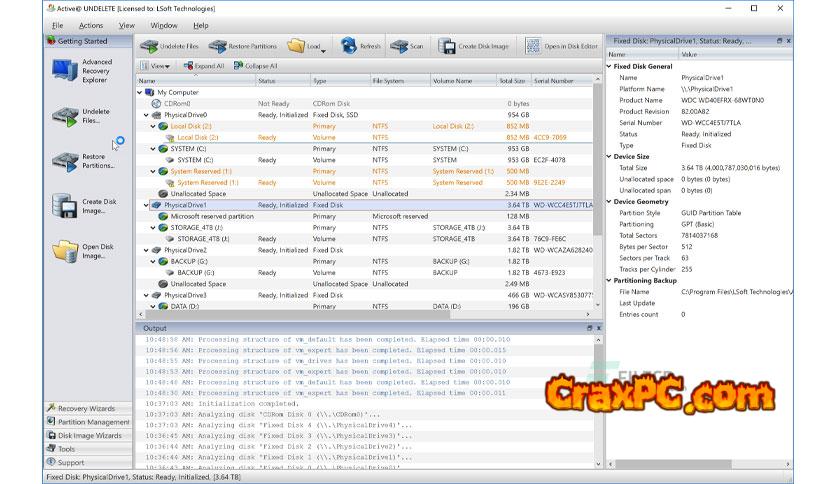Open the Help menu
836x484 pixels.
click(x=201, y=25)
